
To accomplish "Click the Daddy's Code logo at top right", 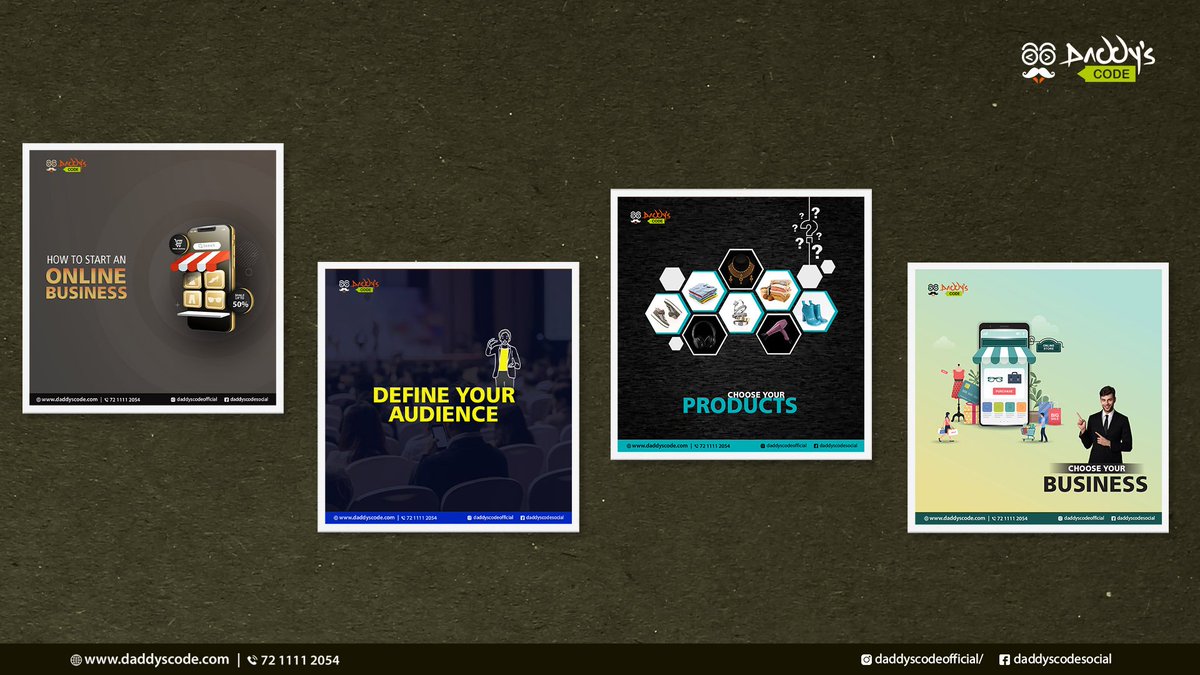I will (x=1088, y=60).
